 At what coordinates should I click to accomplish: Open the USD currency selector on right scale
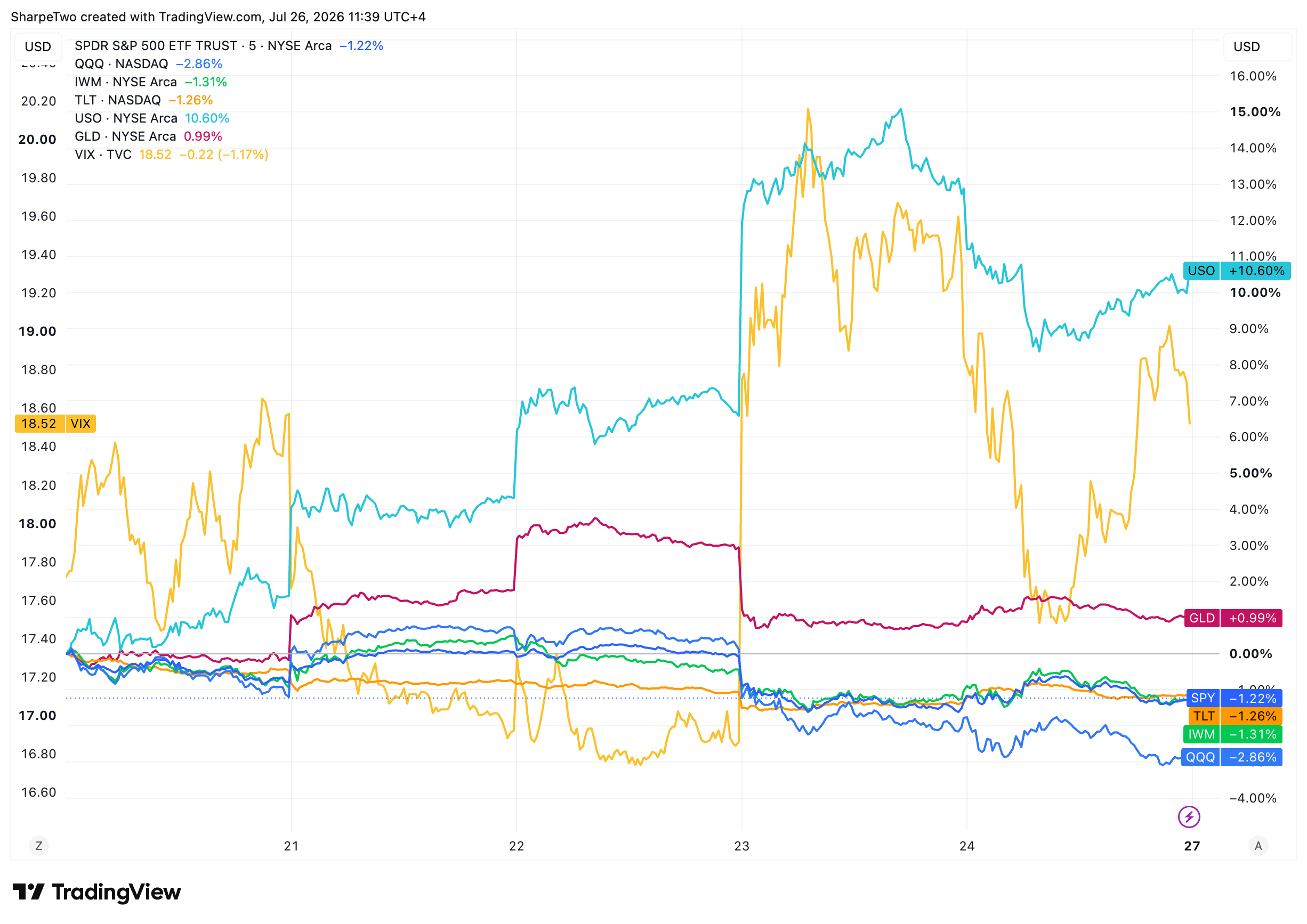(x=1257, y=47)
